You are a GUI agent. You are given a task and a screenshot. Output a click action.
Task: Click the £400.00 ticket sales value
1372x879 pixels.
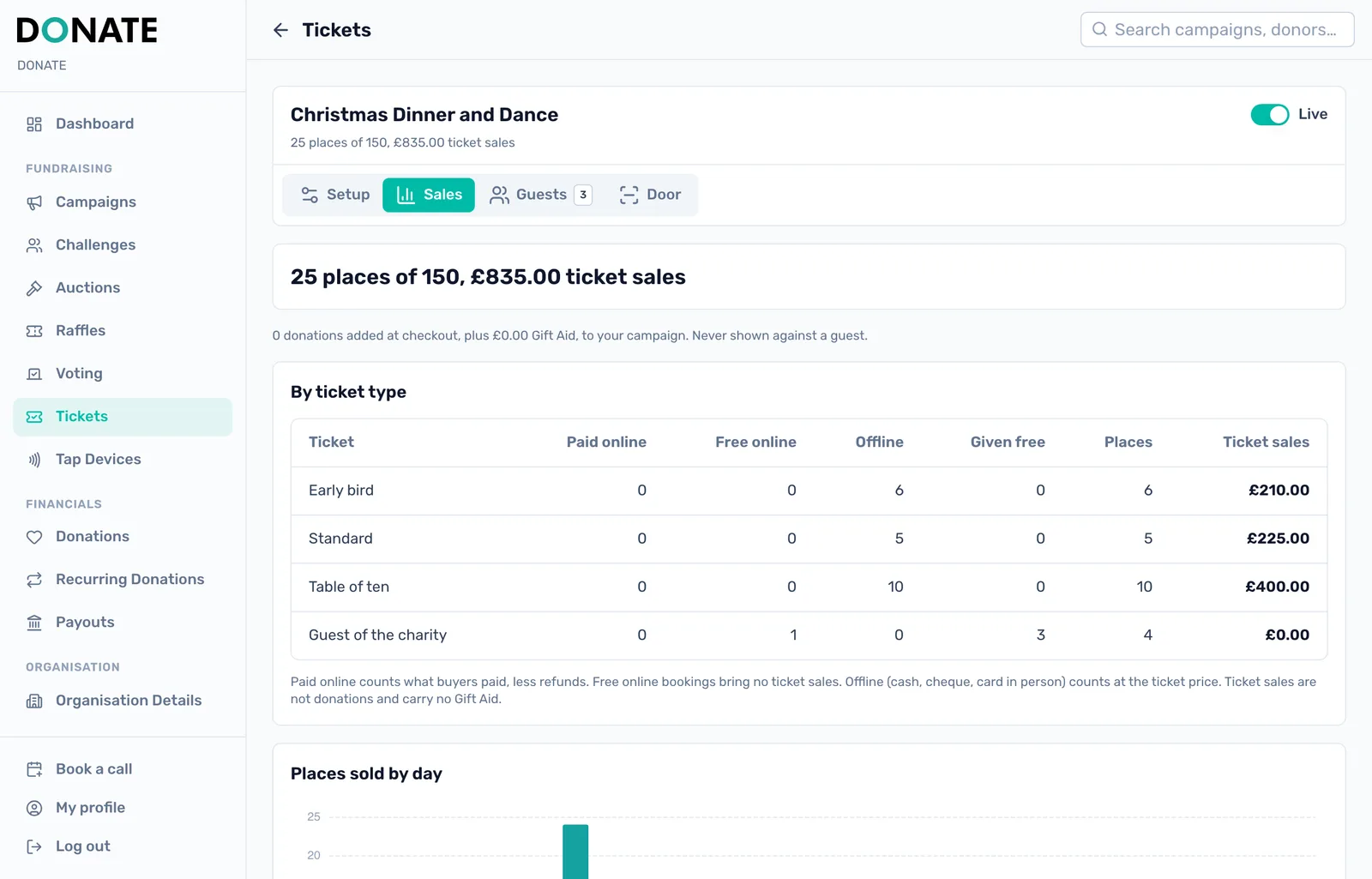click(1277, 587)
